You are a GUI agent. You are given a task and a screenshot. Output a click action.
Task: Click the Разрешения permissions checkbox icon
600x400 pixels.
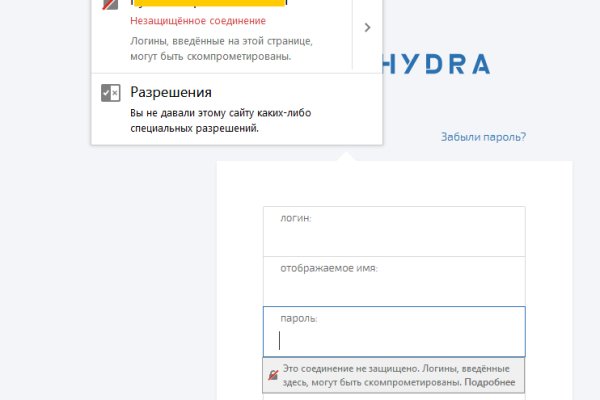tap(110, 93)
